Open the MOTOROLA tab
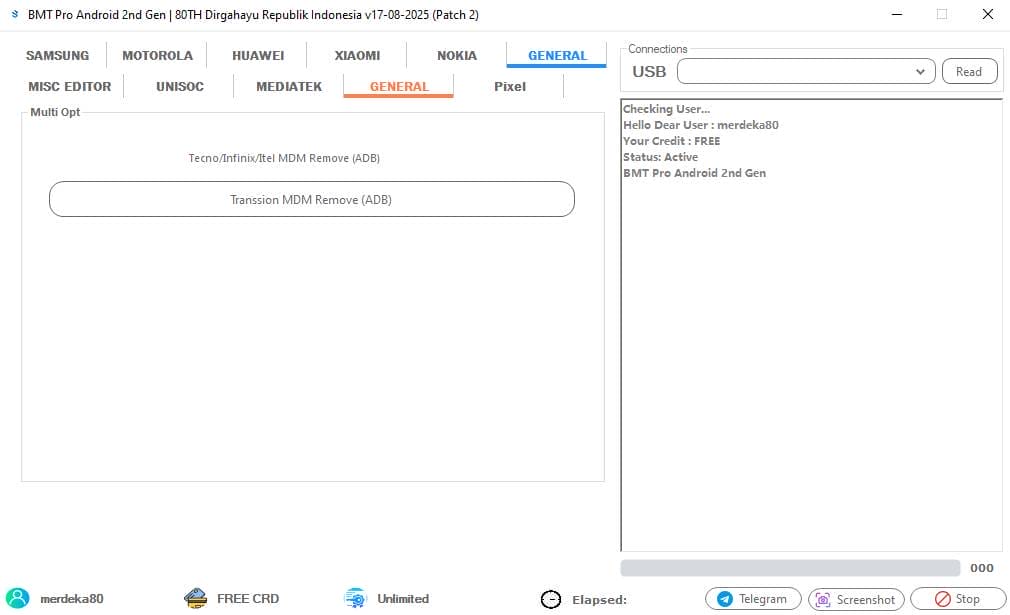Screen dimensions: 1010x615 tap(157, 56)
